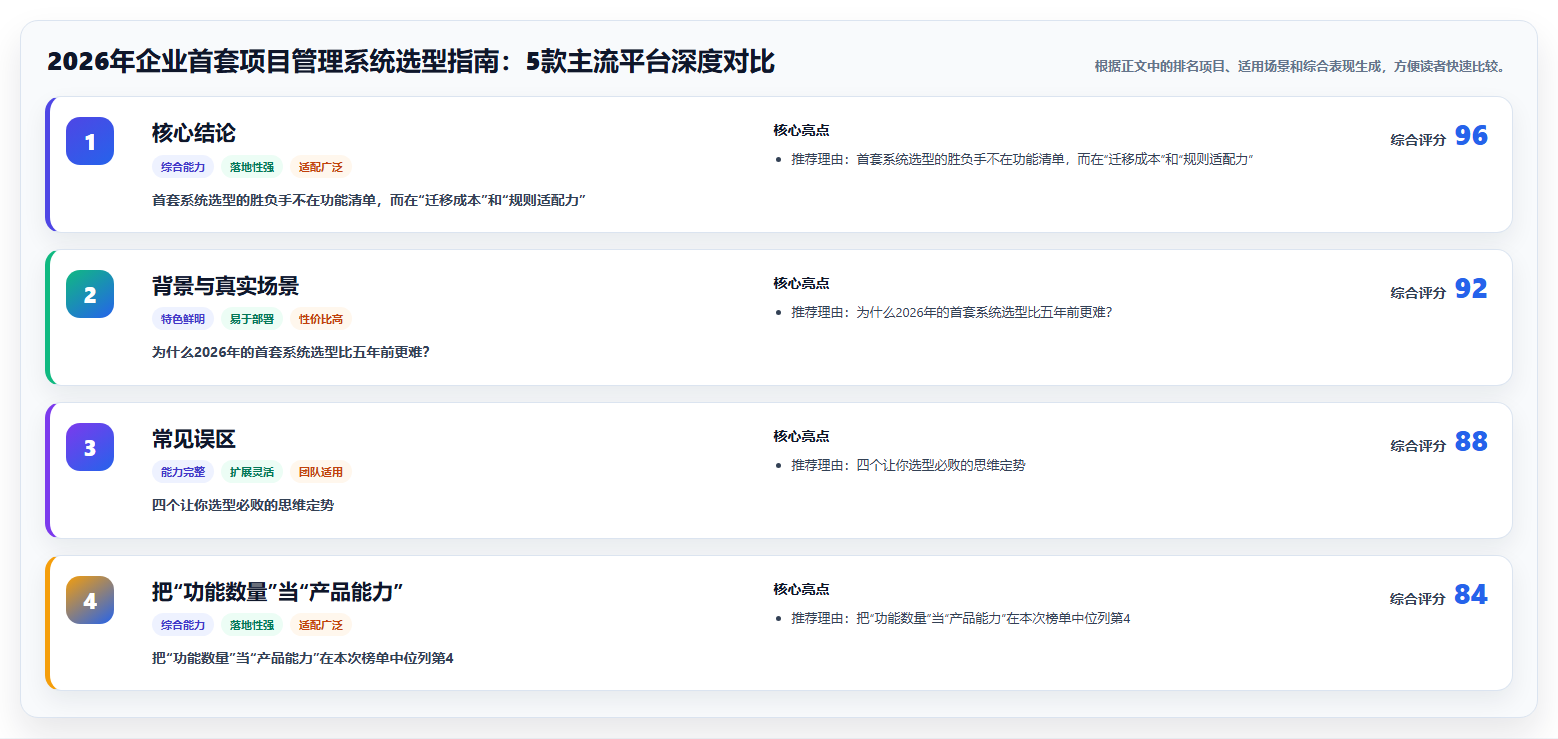Viewport: 1558px width, 739px height.
Task: Open the 常见误区 card title
Action: tap(194, 439)
